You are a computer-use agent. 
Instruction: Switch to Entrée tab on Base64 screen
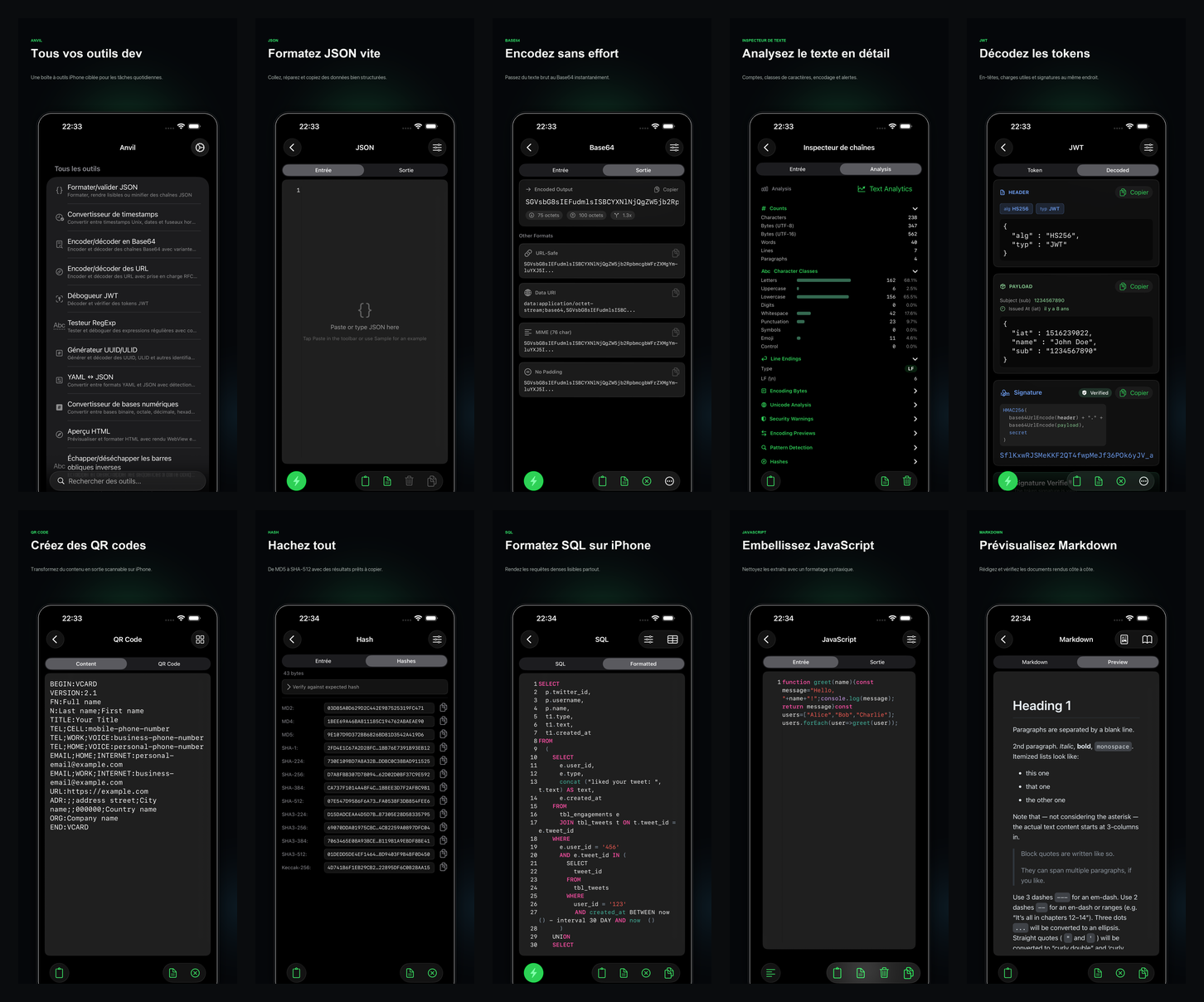coord(561,170)
